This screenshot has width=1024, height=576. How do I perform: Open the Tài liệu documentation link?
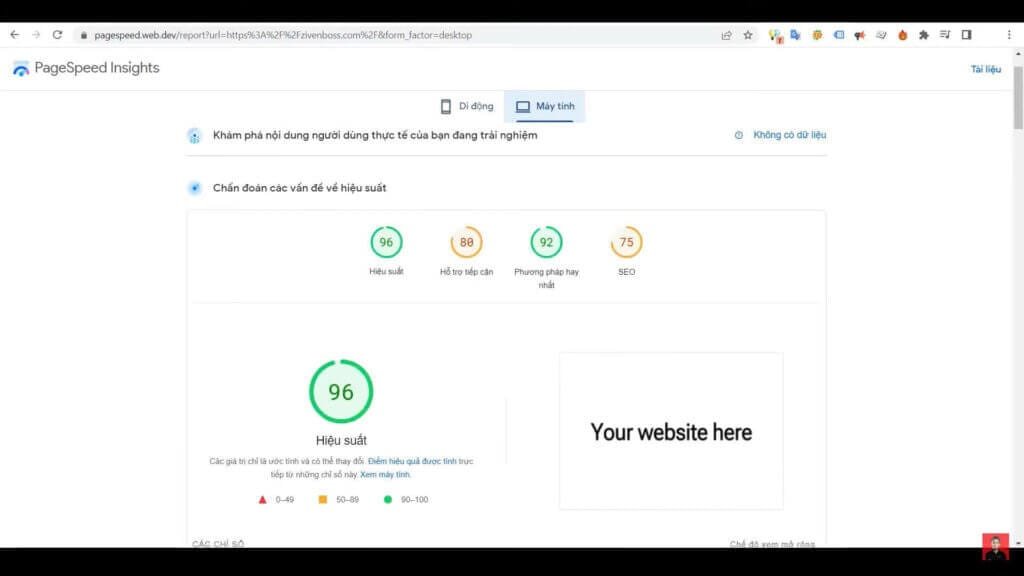[985, 69]
